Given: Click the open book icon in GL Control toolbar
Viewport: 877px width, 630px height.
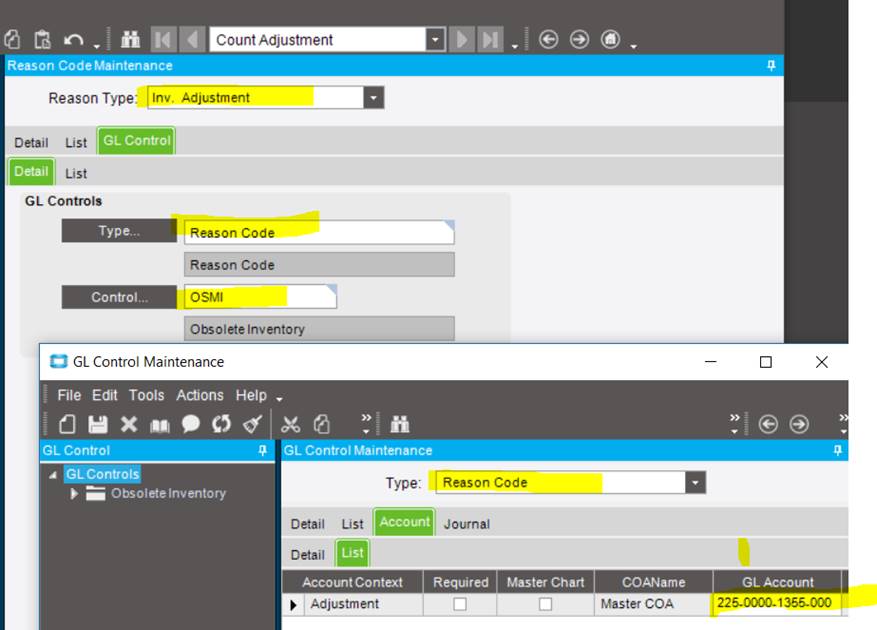Looking at the screenshot, I should click(160, 425).
